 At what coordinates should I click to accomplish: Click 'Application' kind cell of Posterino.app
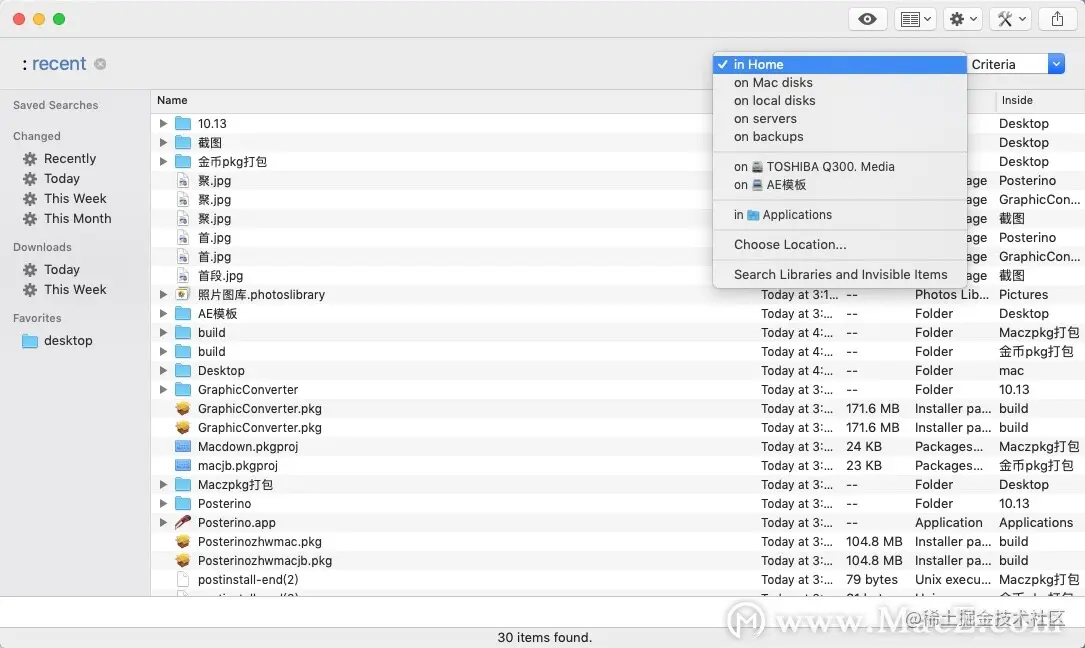(949, 523)
